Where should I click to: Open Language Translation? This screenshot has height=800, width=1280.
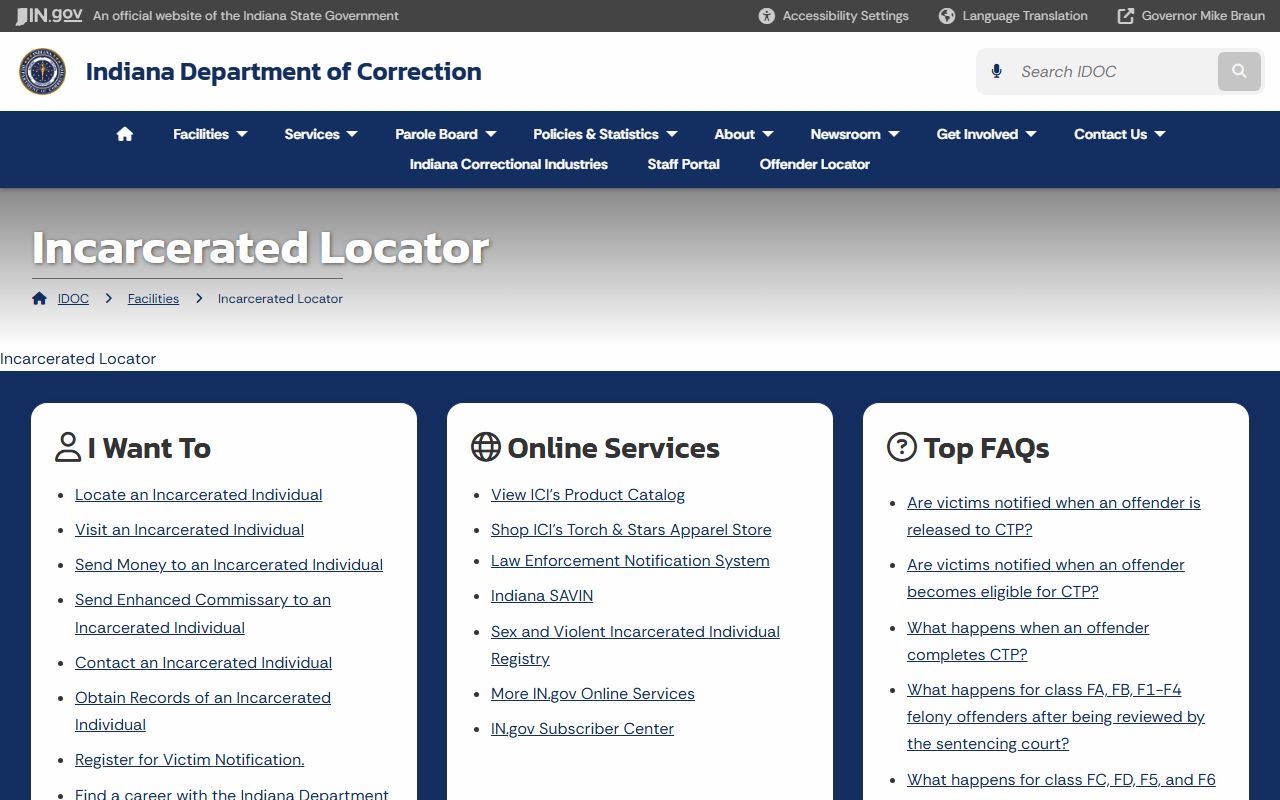pyautogui.click(x=1013, y=16)
